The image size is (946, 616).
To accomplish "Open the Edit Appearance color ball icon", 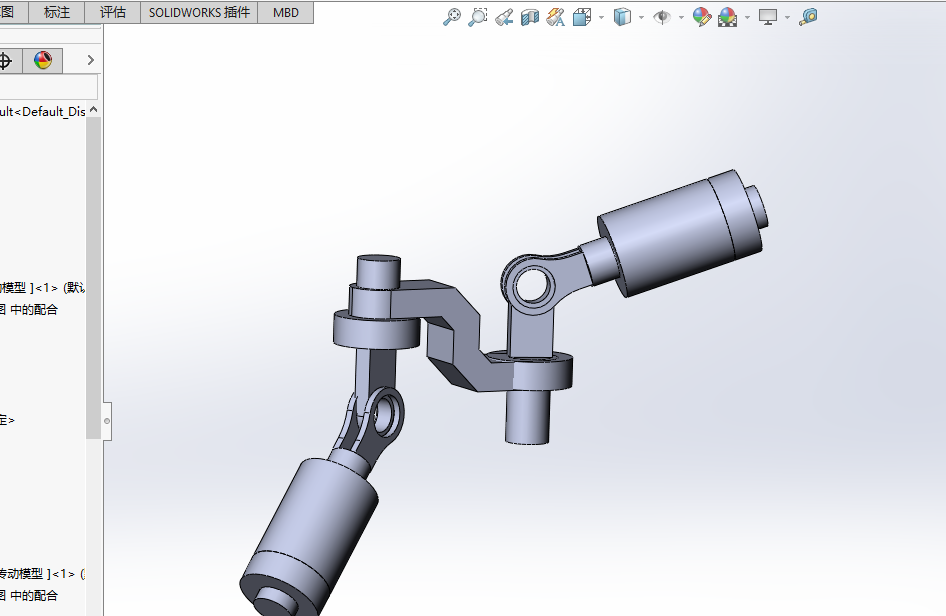I will (x=702, y=17).
